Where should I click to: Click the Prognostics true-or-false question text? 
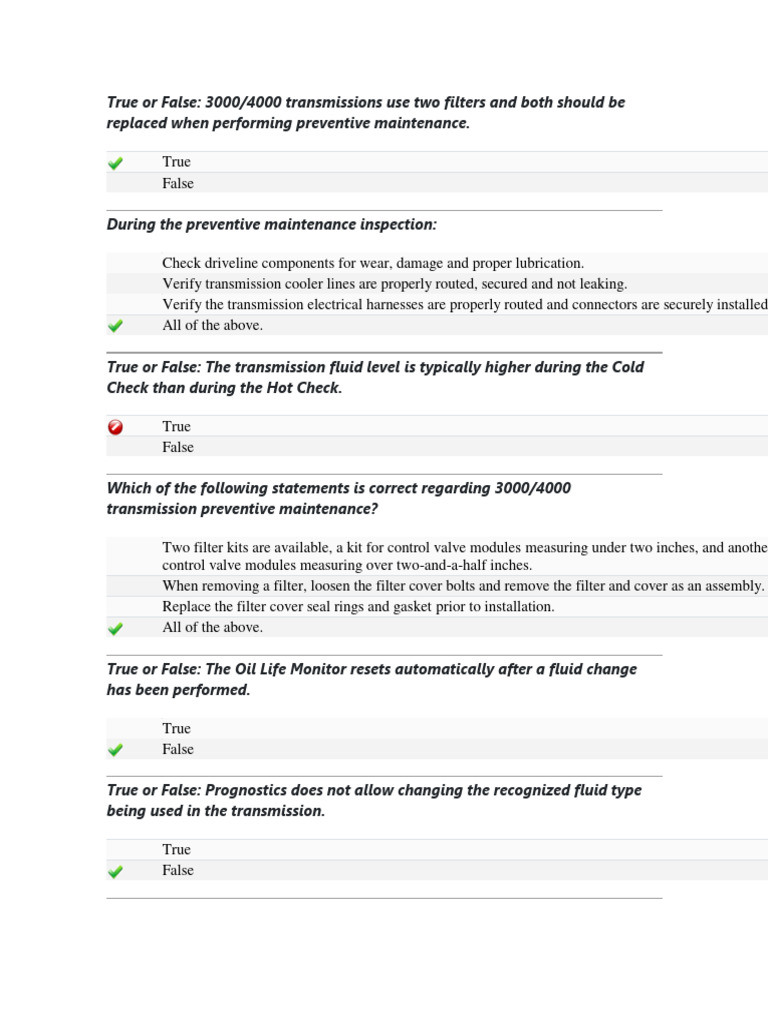click(374, 801)
